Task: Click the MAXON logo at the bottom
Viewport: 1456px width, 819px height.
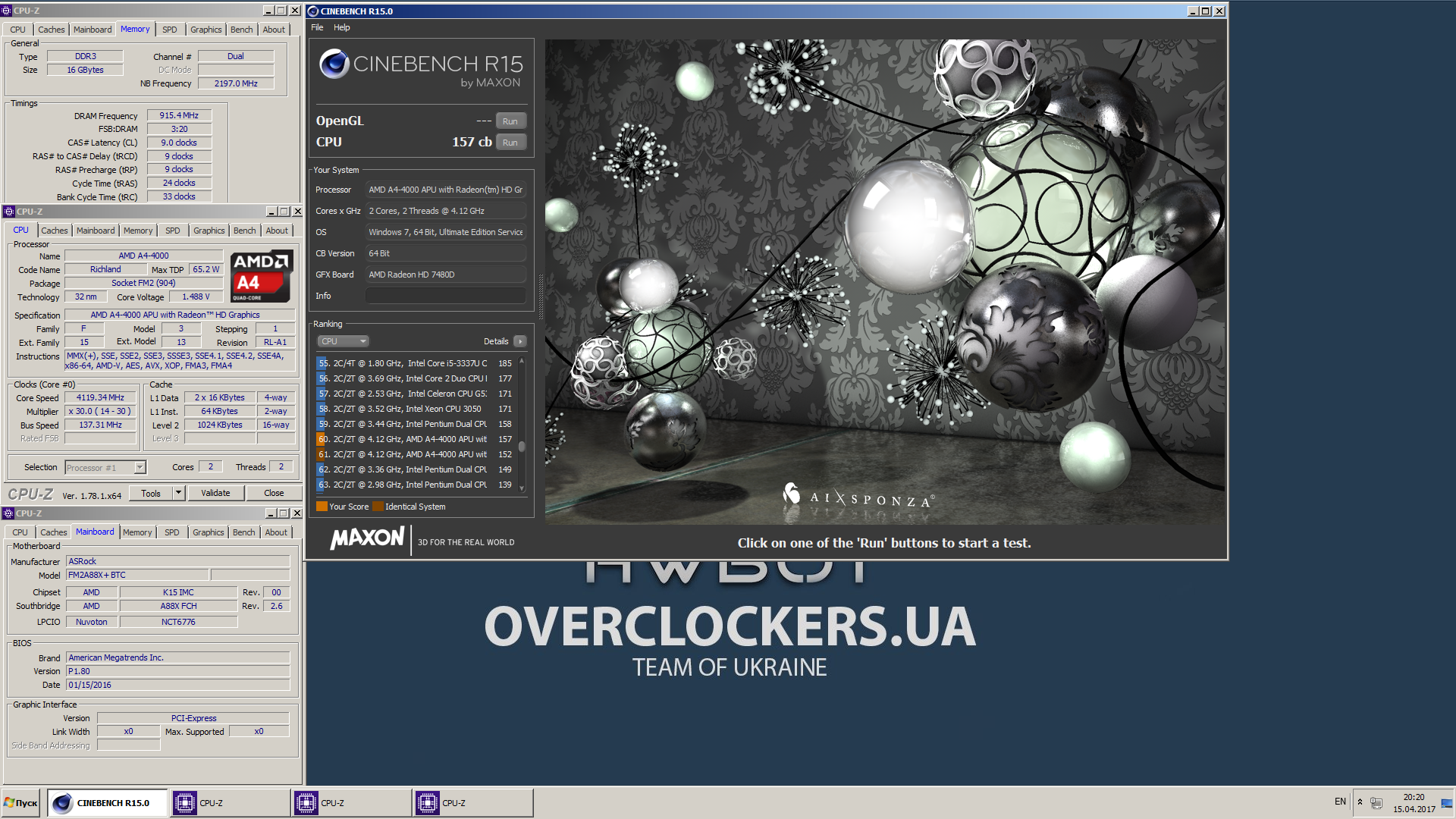Action: tap(368, 538)
